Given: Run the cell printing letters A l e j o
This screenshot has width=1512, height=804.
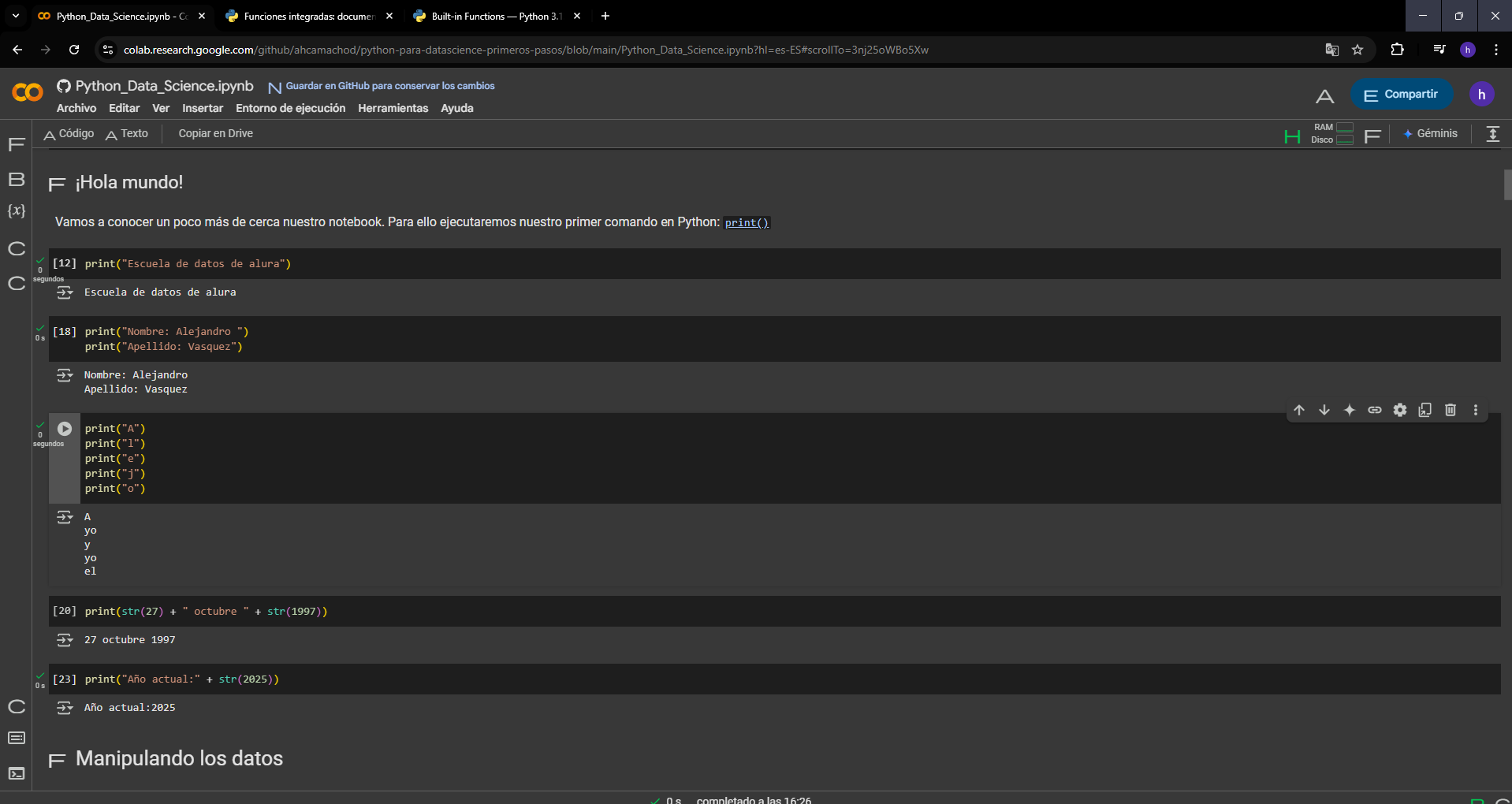Looking at the screenshot, I should point(65,429).
